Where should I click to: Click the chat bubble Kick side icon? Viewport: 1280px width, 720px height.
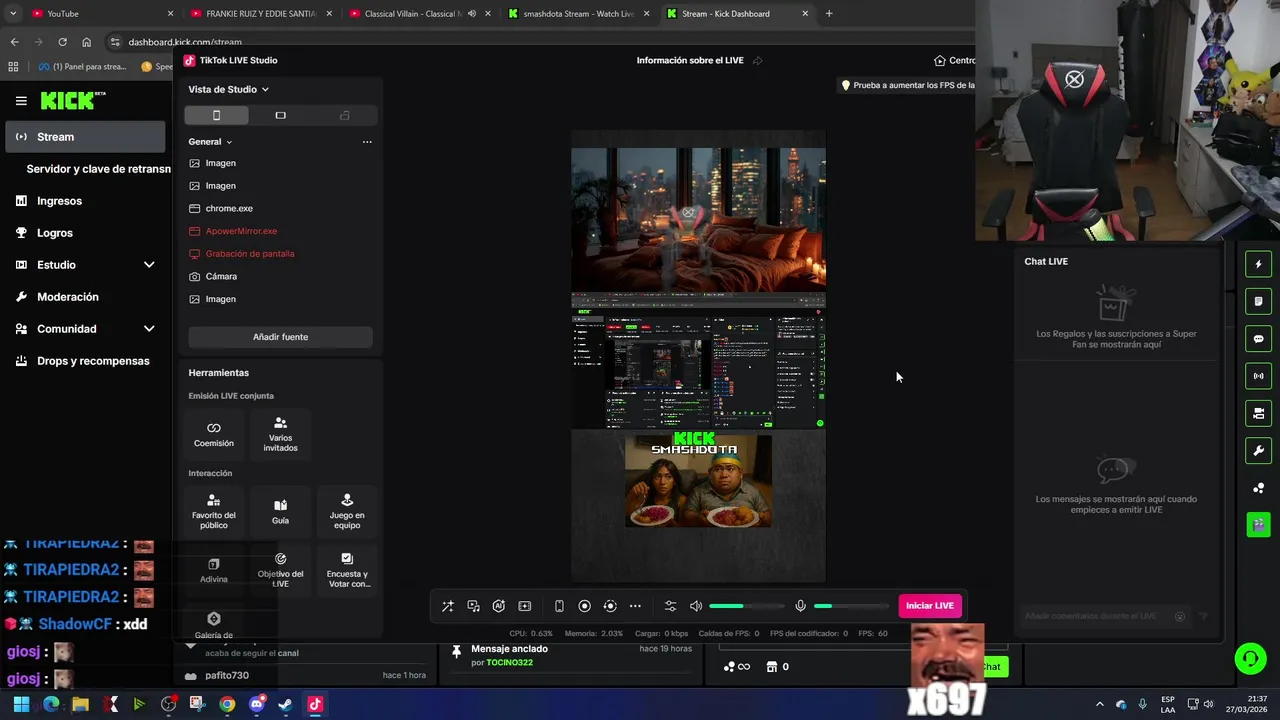coord(1258,339)
